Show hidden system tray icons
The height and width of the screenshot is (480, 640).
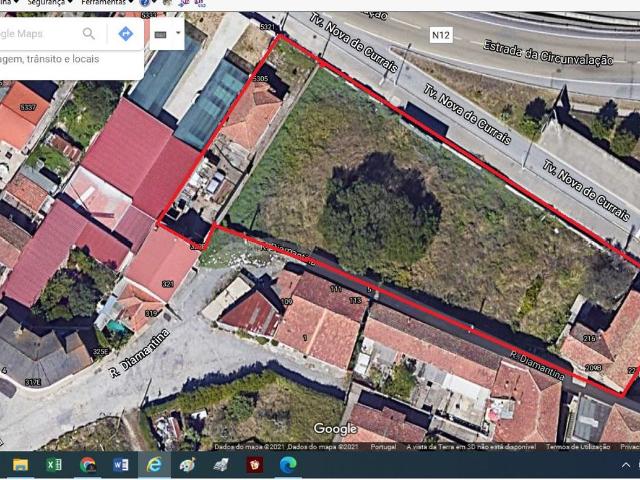point(626,465)
